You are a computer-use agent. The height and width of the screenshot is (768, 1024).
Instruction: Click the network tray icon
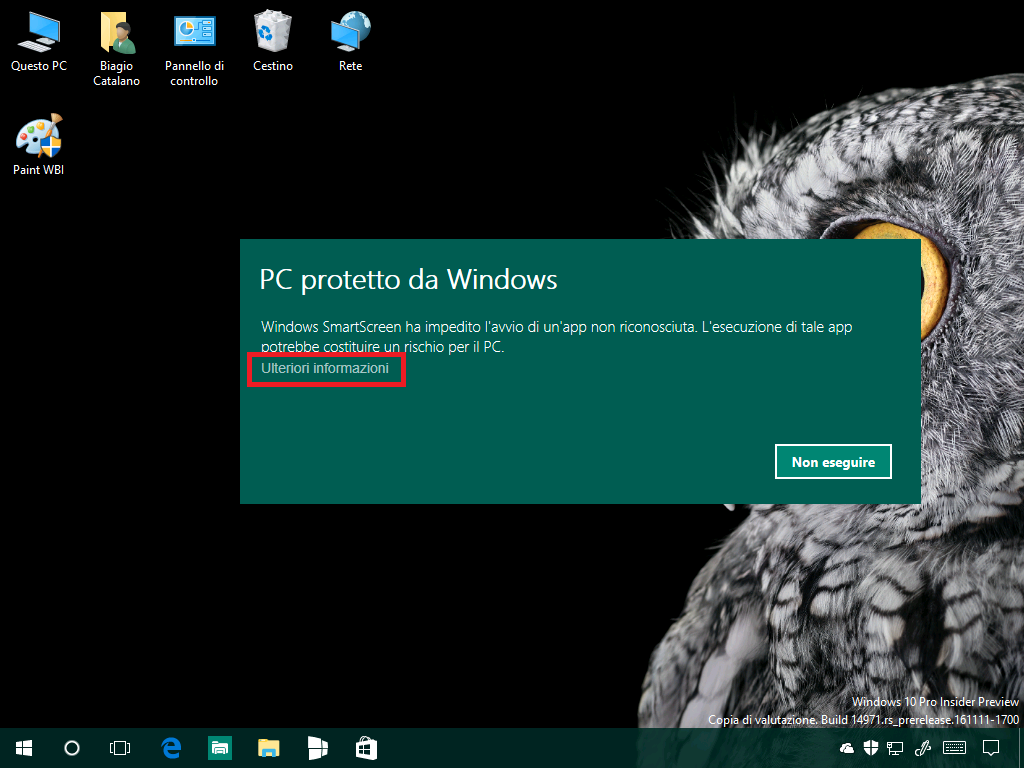click(895, 748)
